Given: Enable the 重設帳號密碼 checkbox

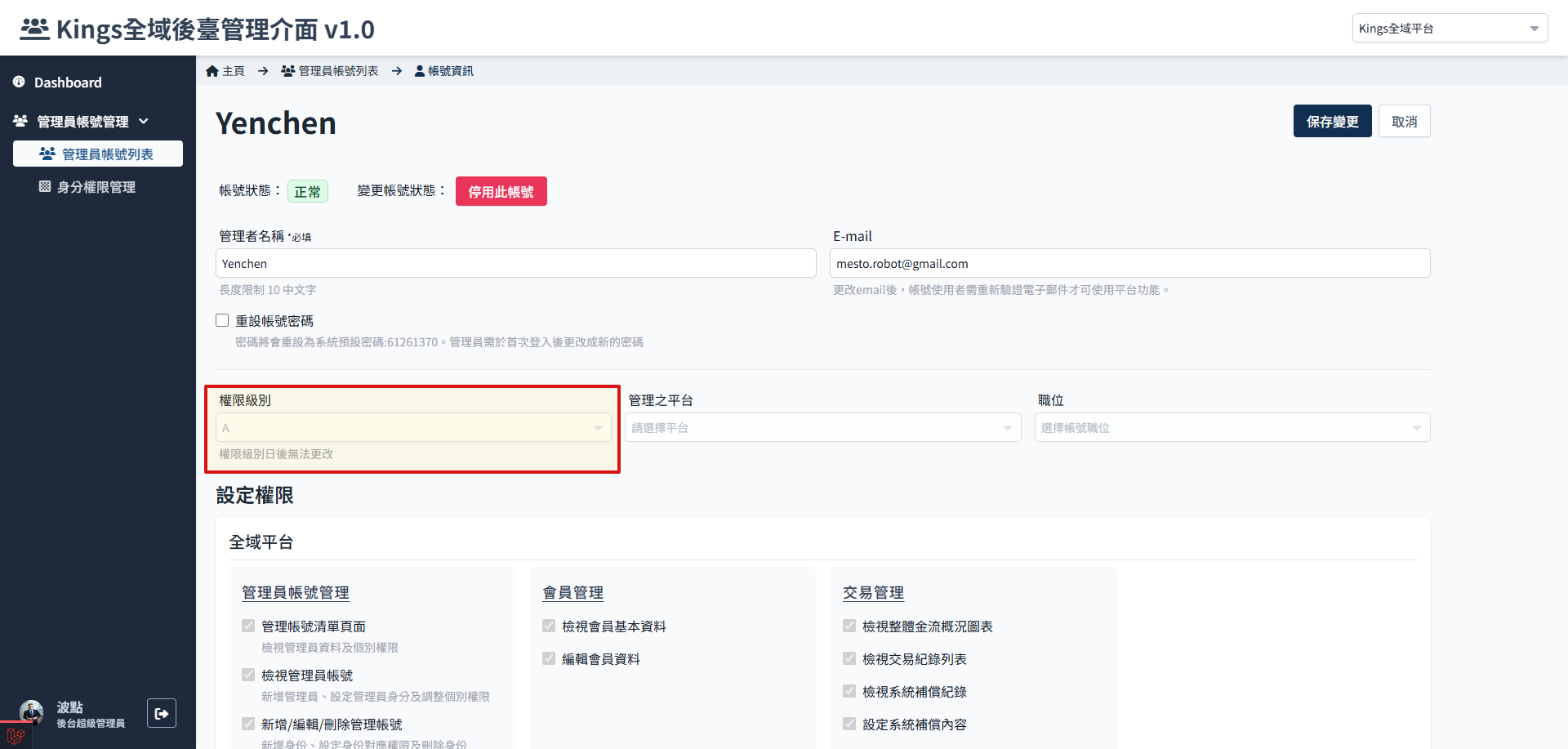Looking at the screenshot, I should (x=222, y=320).
